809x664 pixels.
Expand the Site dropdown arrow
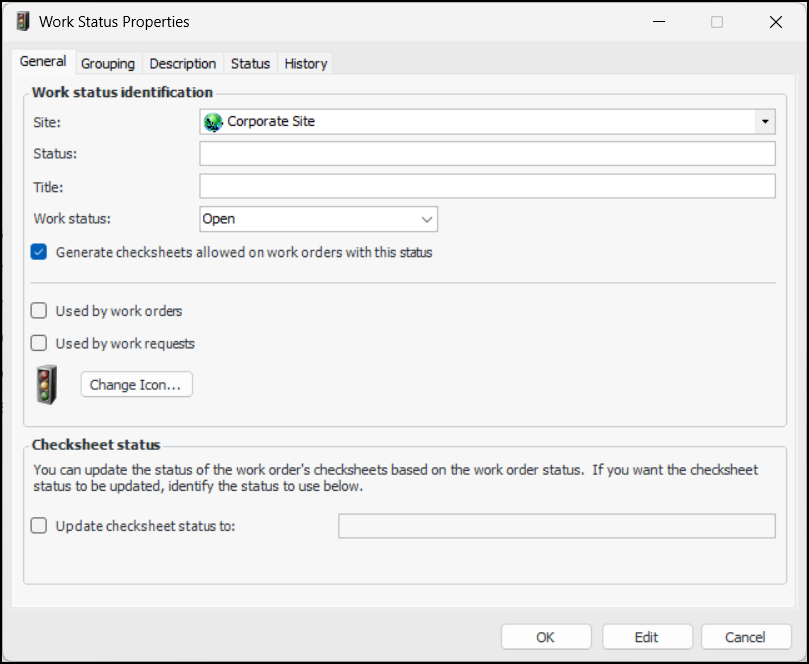pos(764,122)
